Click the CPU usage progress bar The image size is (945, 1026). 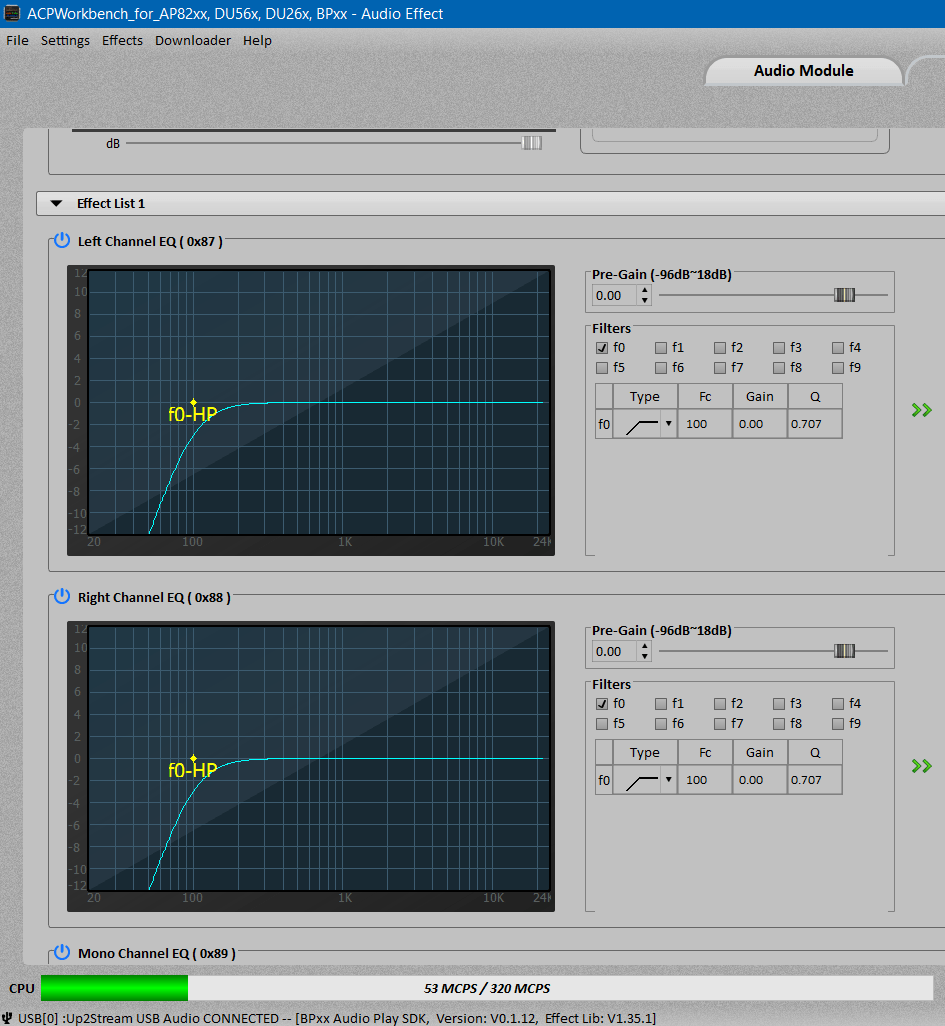click(x=487, y=988)
